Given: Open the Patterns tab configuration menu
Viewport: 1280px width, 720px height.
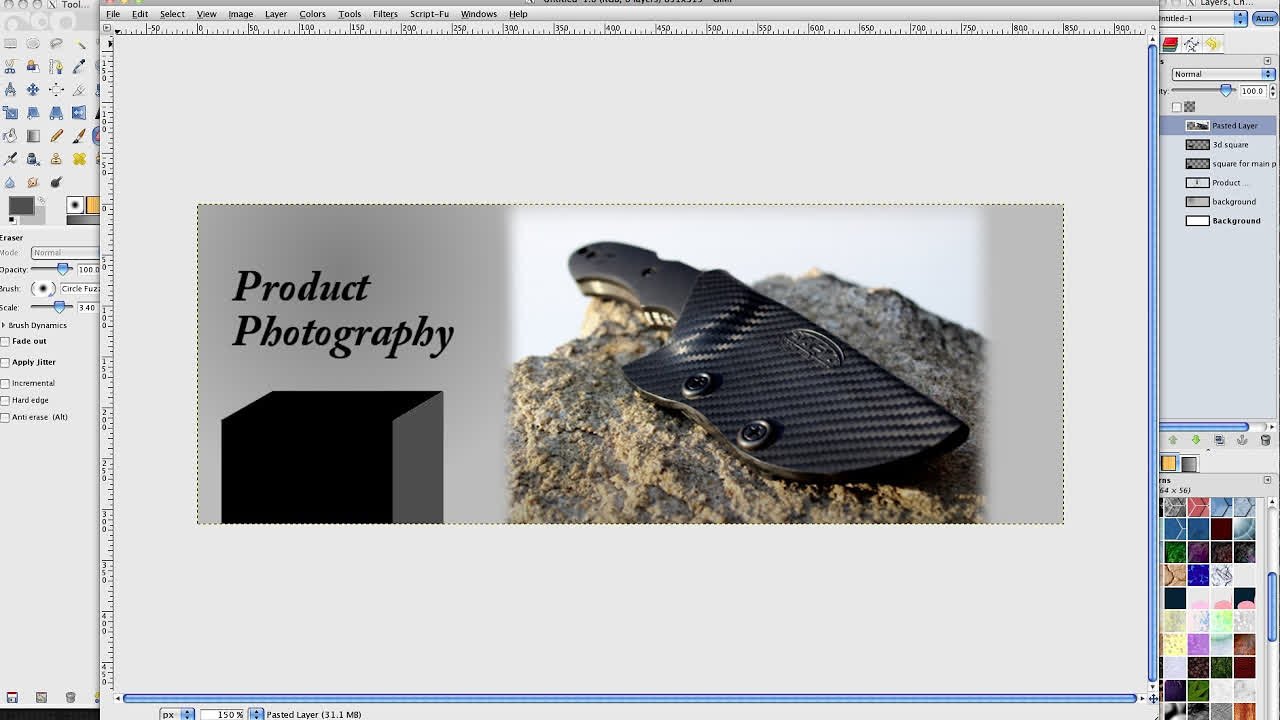Looking at the screenshot, I should click(1267, 480).
